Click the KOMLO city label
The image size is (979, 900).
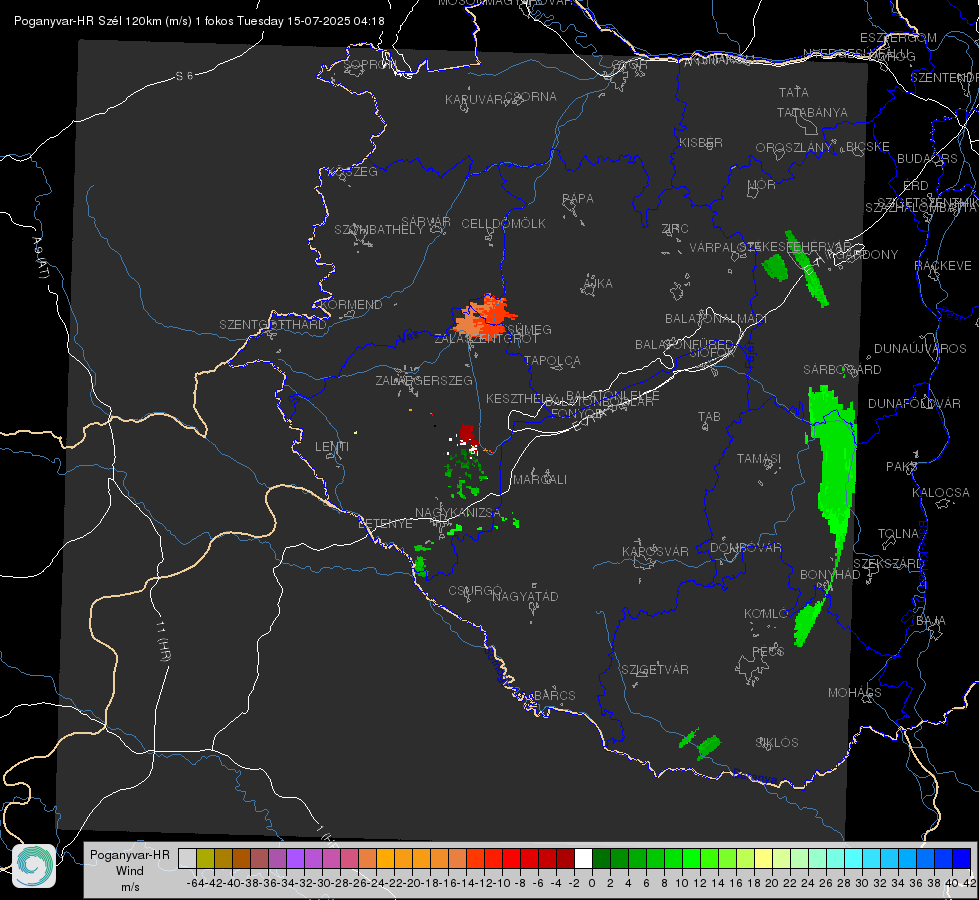pyautogui.click(x=766, y=614)
